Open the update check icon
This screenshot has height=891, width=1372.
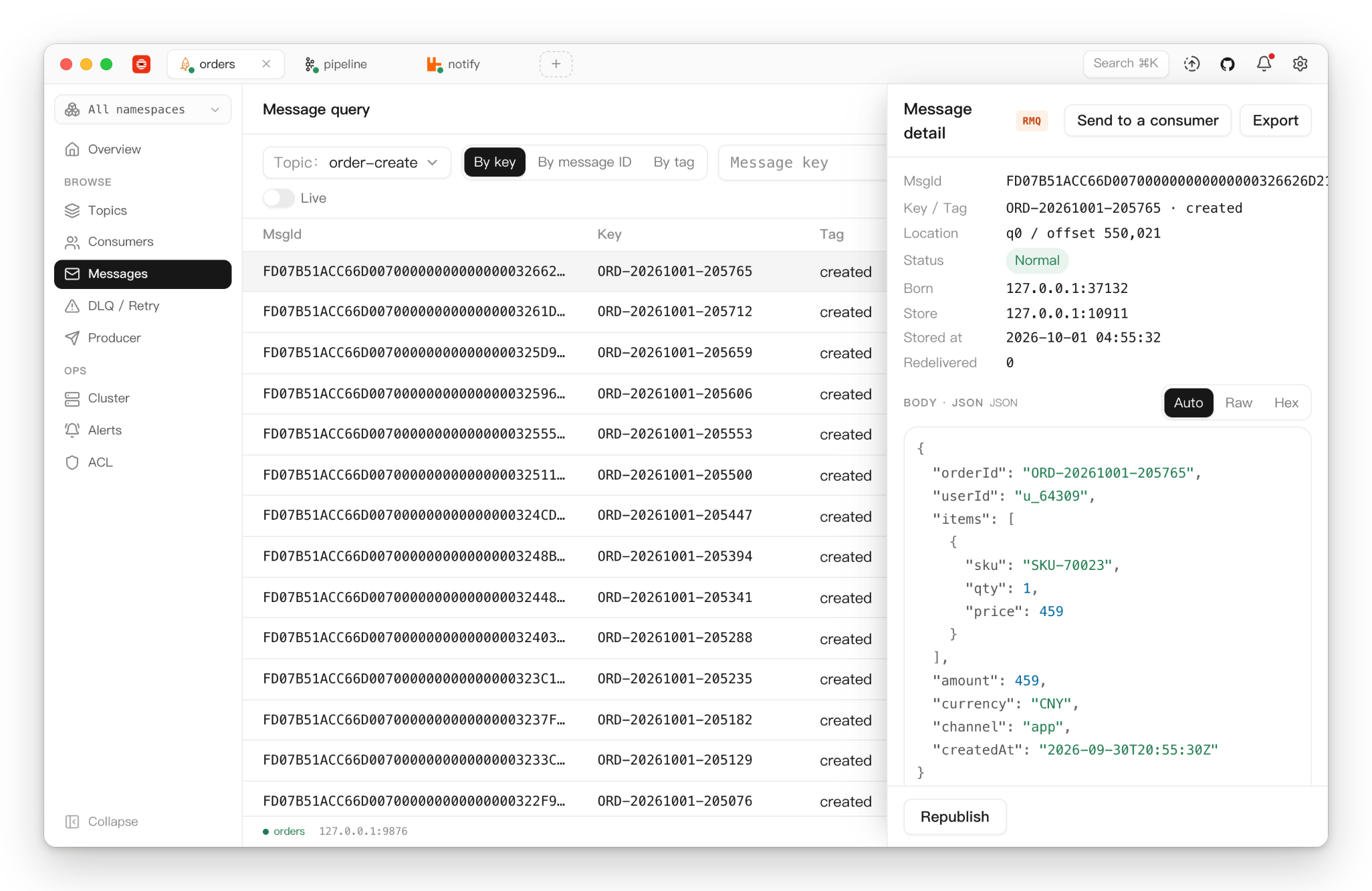coord(1191,64)
